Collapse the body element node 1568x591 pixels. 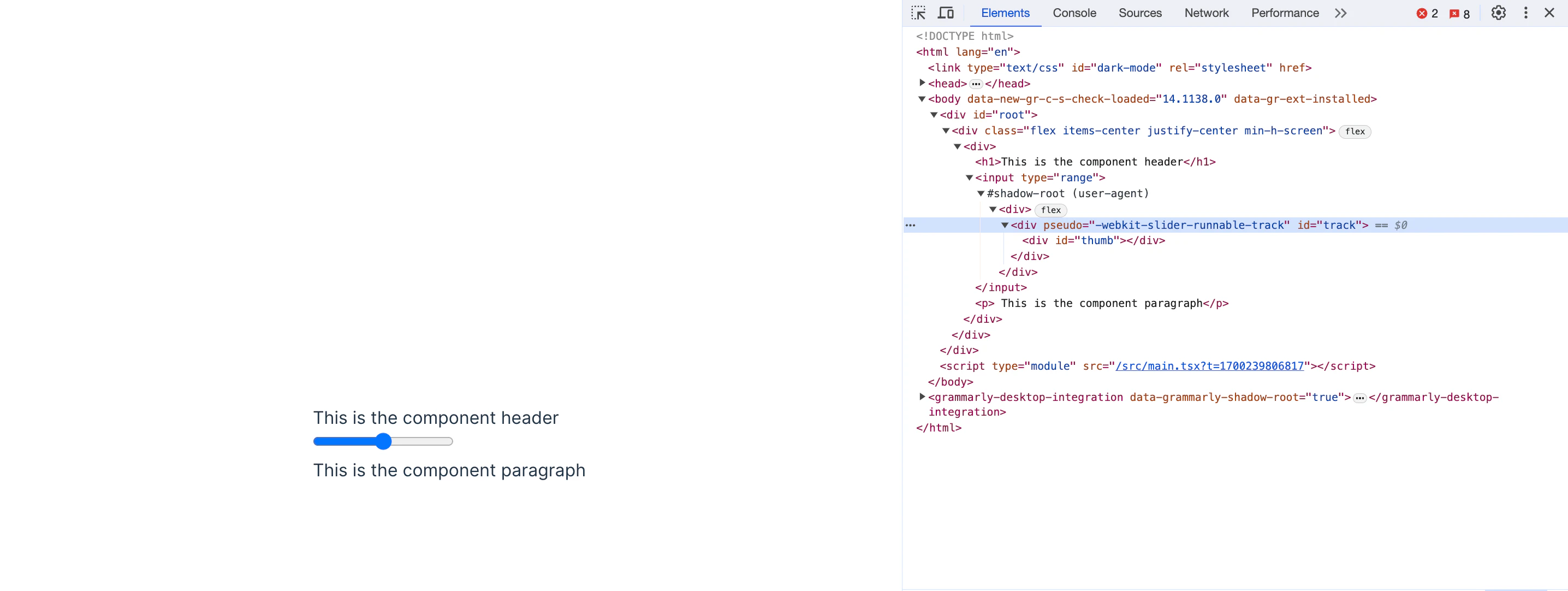(922, 99)
